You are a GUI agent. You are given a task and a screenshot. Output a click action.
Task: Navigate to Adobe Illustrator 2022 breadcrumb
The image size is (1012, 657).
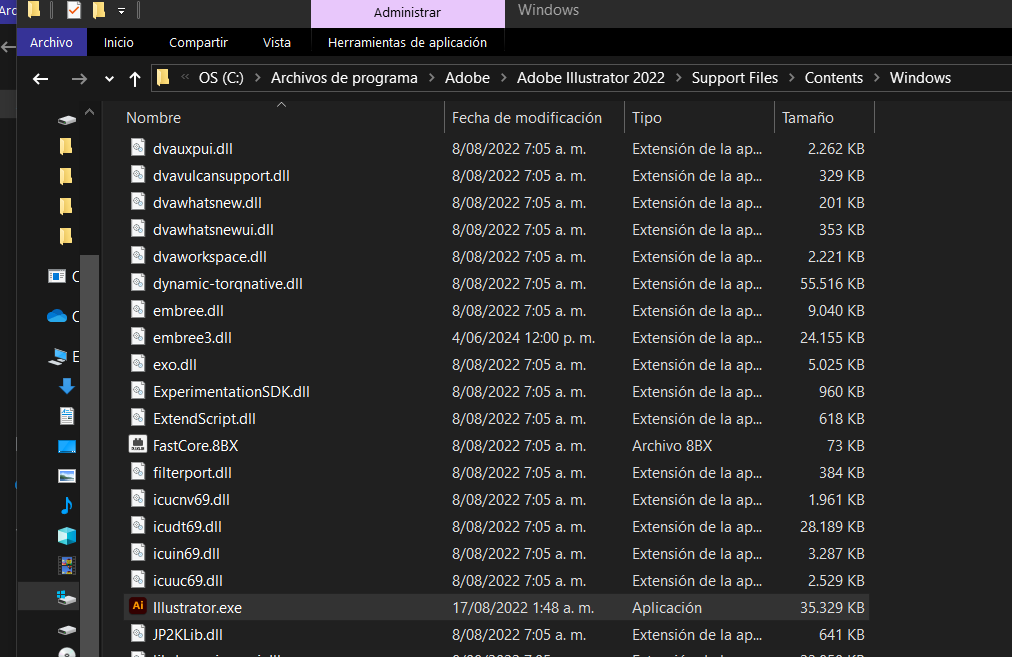click(x=591, y=77)
